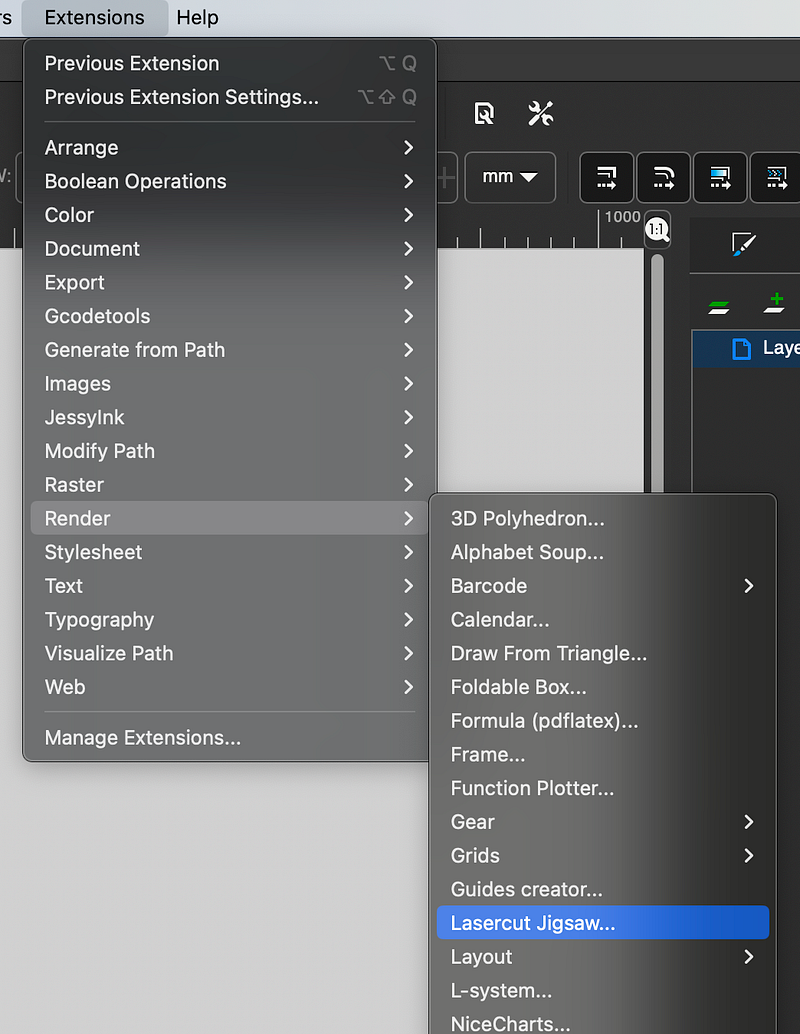Open the Text extensions submenu
The height and width of the screenshot is (1034, 800).
coord(230,586)
